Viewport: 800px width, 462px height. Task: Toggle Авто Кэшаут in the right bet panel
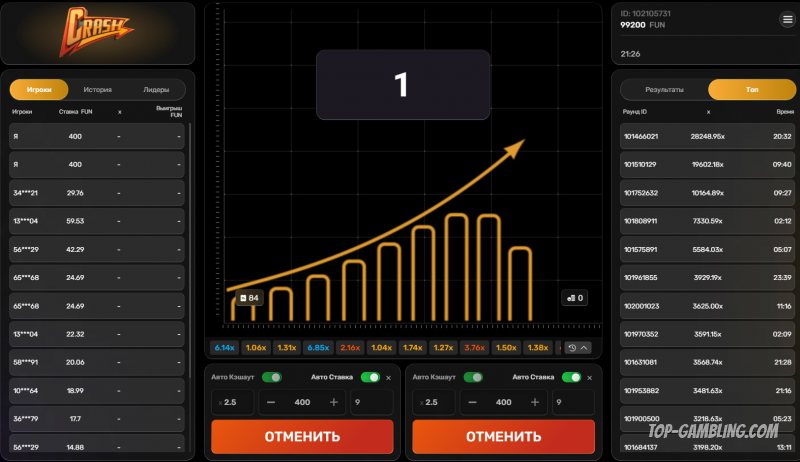coord(472,377)
